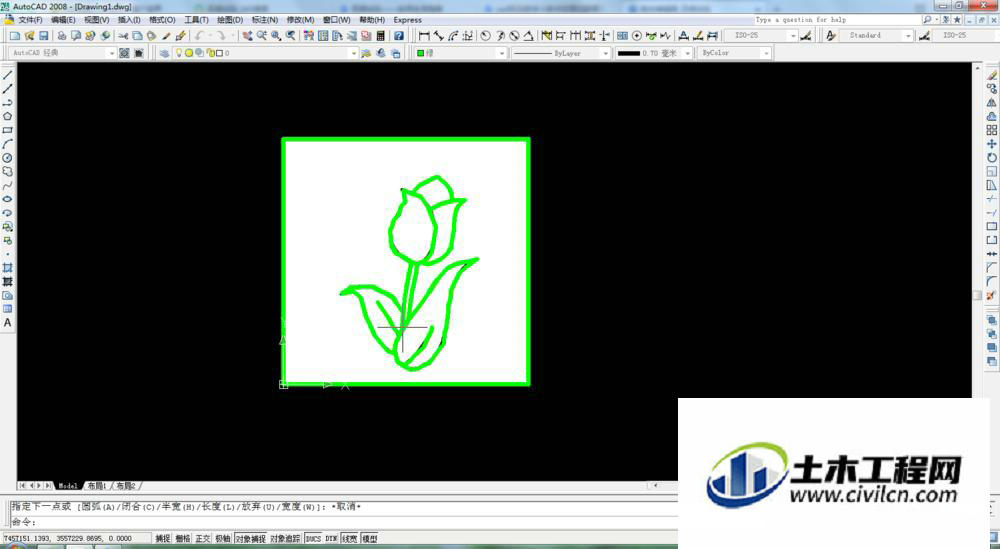
Task: Select the Rotate tool in modify toolbar
Action: 992,157
